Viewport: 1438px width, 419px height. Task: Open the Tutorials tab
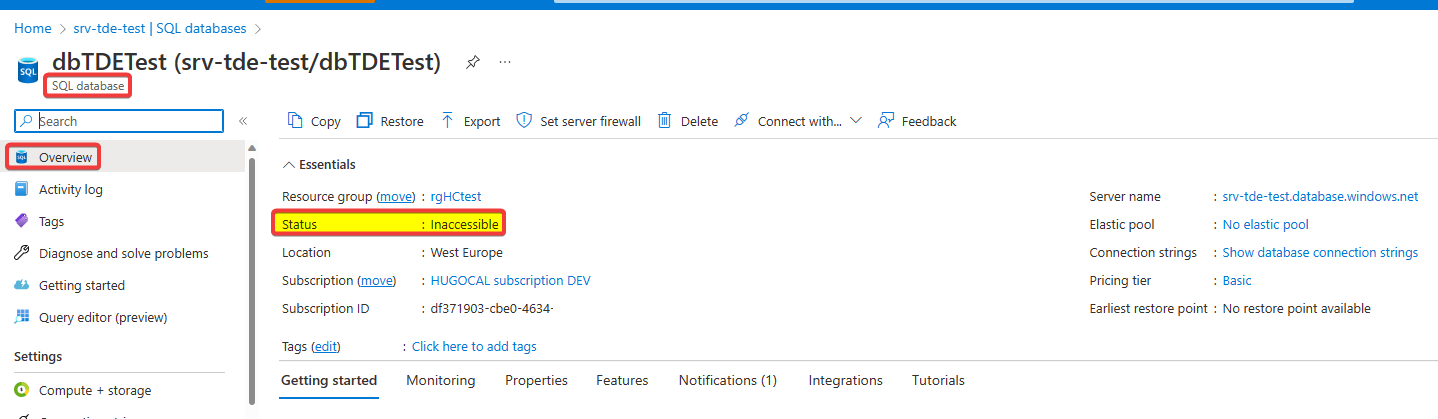tap(938, 380)
